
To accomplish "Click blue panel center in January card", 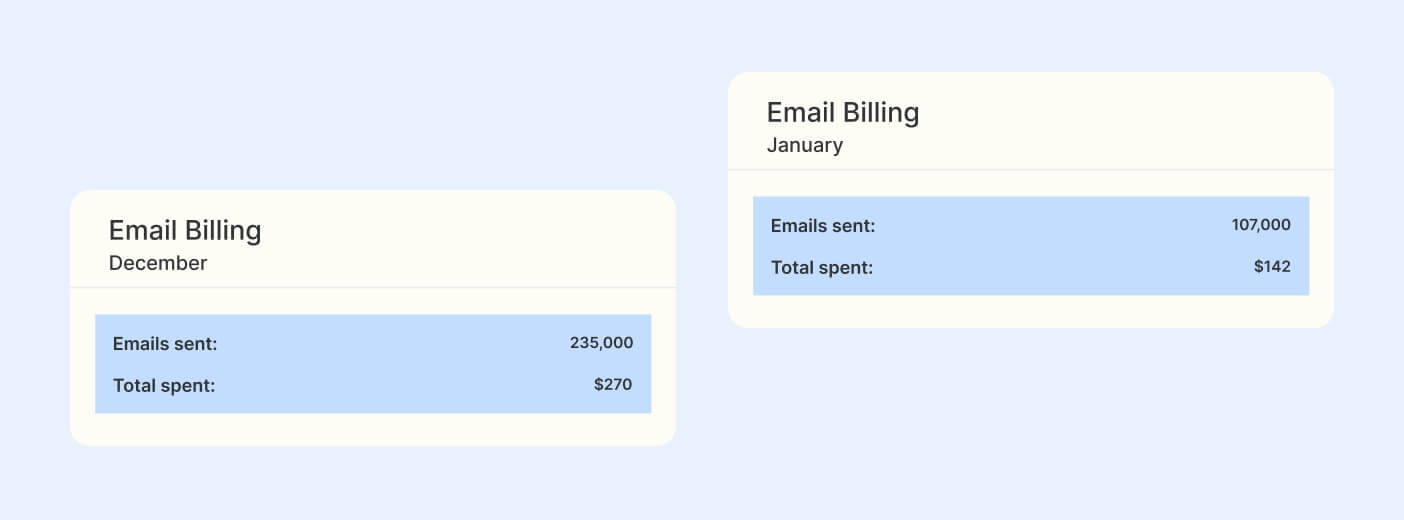I will pos(1031,246).
